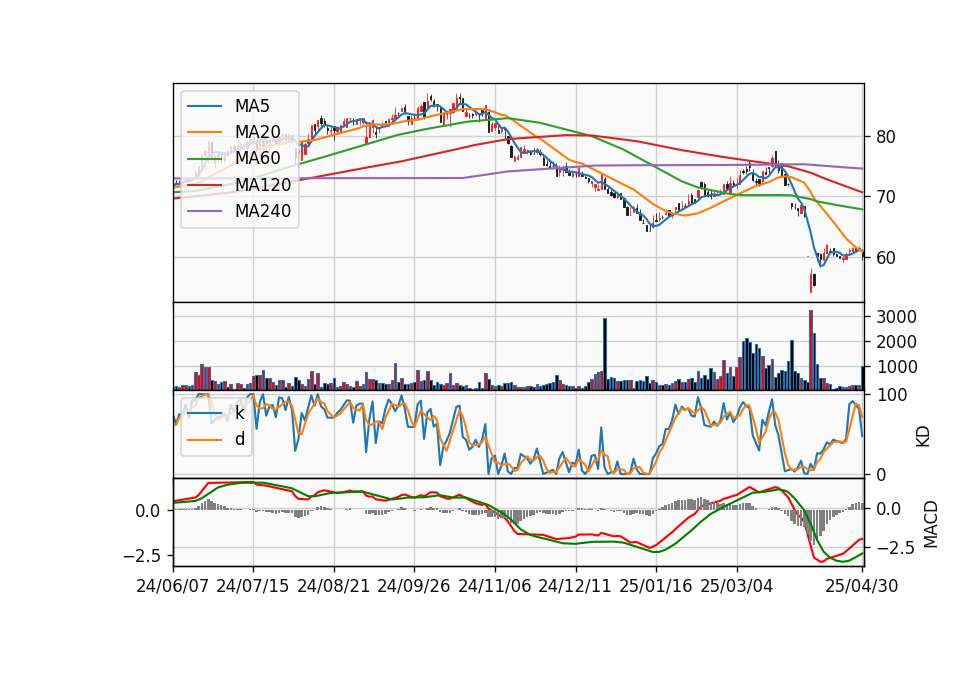Click the MA120 legend label
This screenshot has height=690, width=960.
pyautogui.click(x=263, y=184)
